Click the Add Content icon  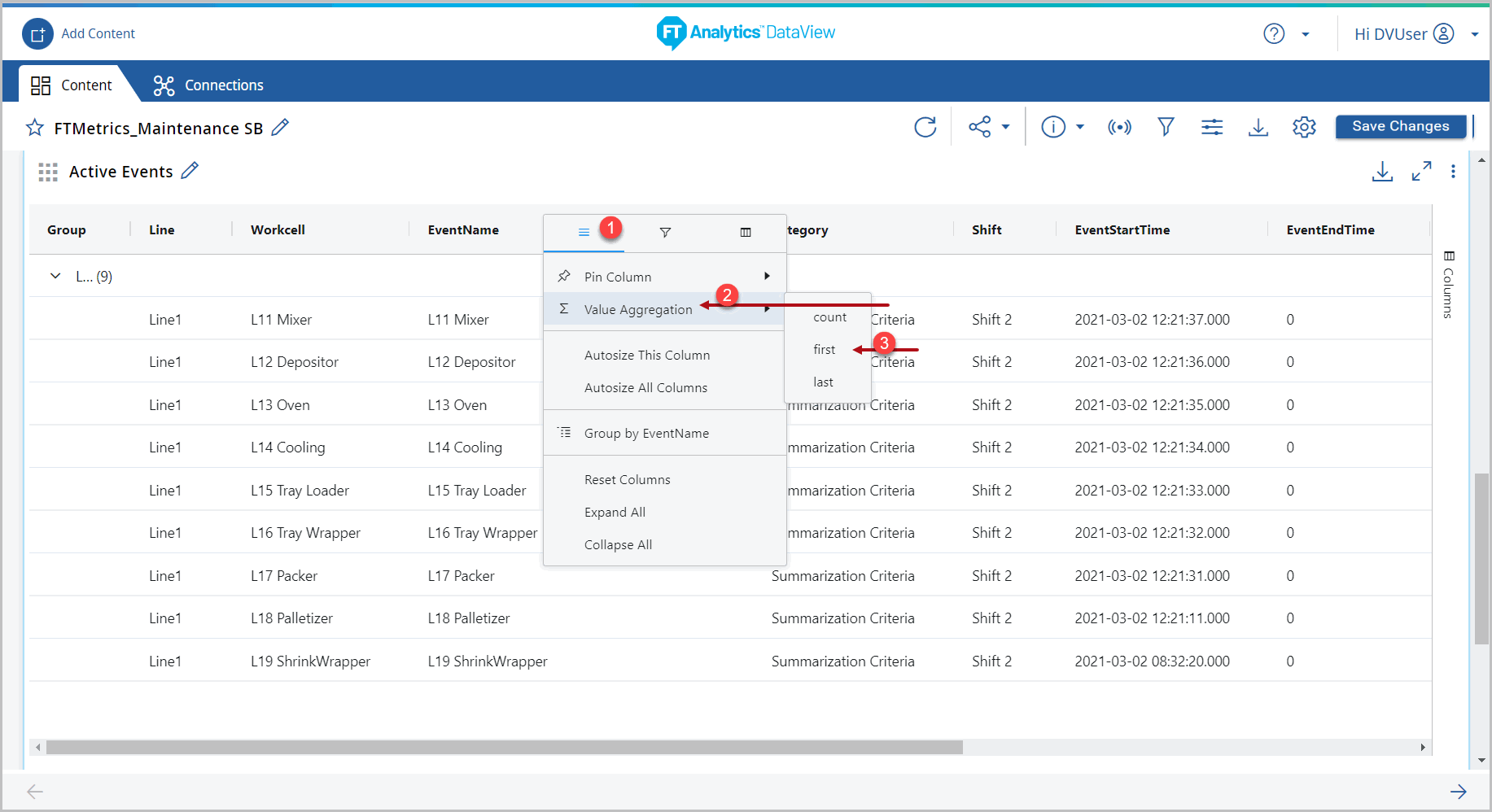pos(37,34)
